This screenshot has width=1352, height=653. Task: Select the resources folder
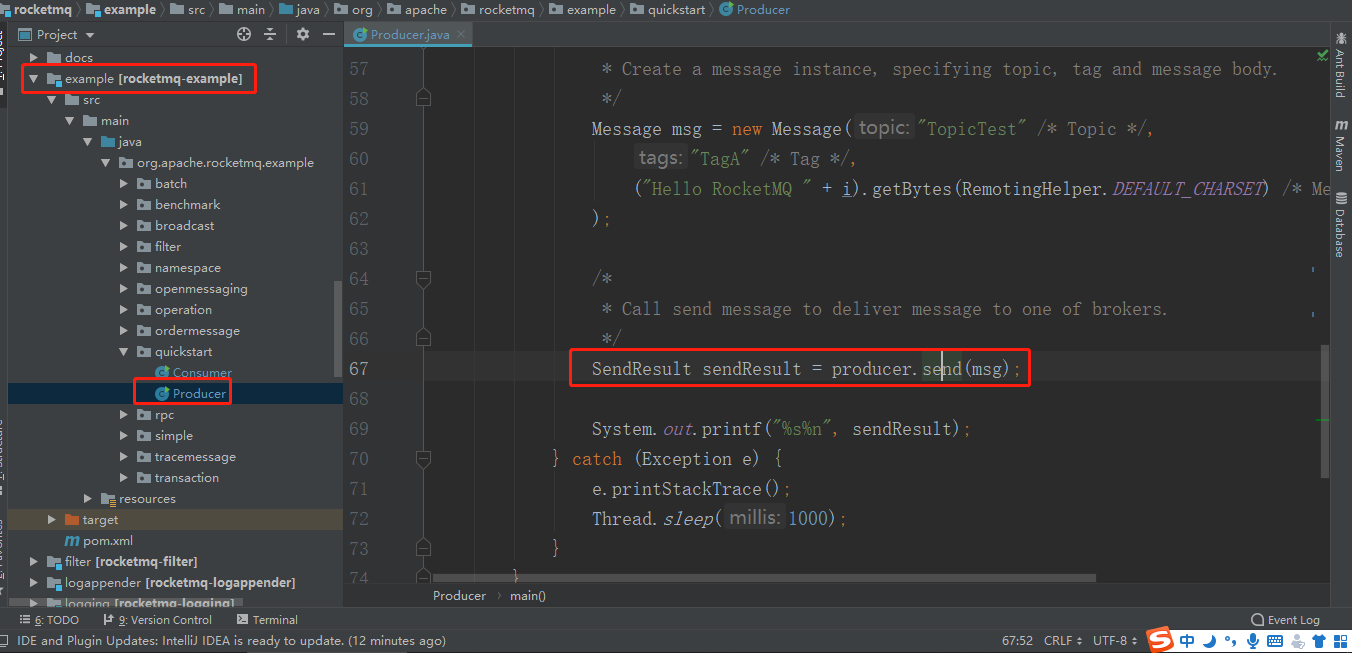point(138,499)
